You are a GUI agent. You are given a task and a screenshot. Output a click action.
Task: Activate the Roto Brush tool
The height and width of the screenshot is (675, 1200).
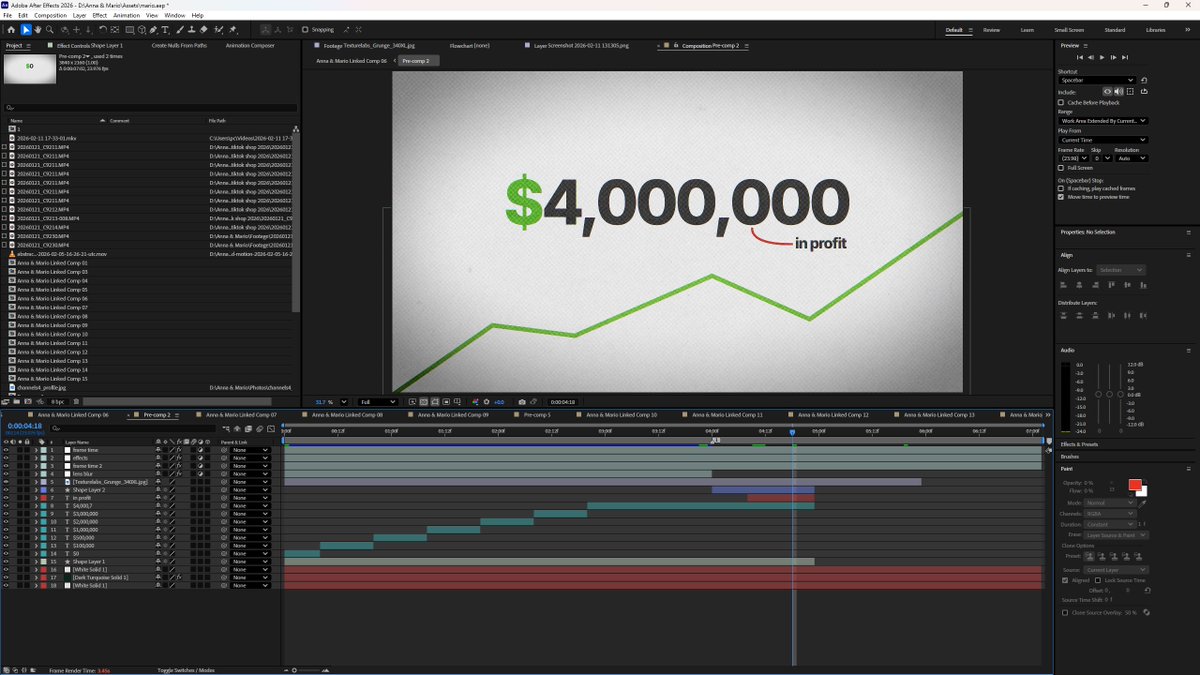pyautogui.click(x=218, y=30)
